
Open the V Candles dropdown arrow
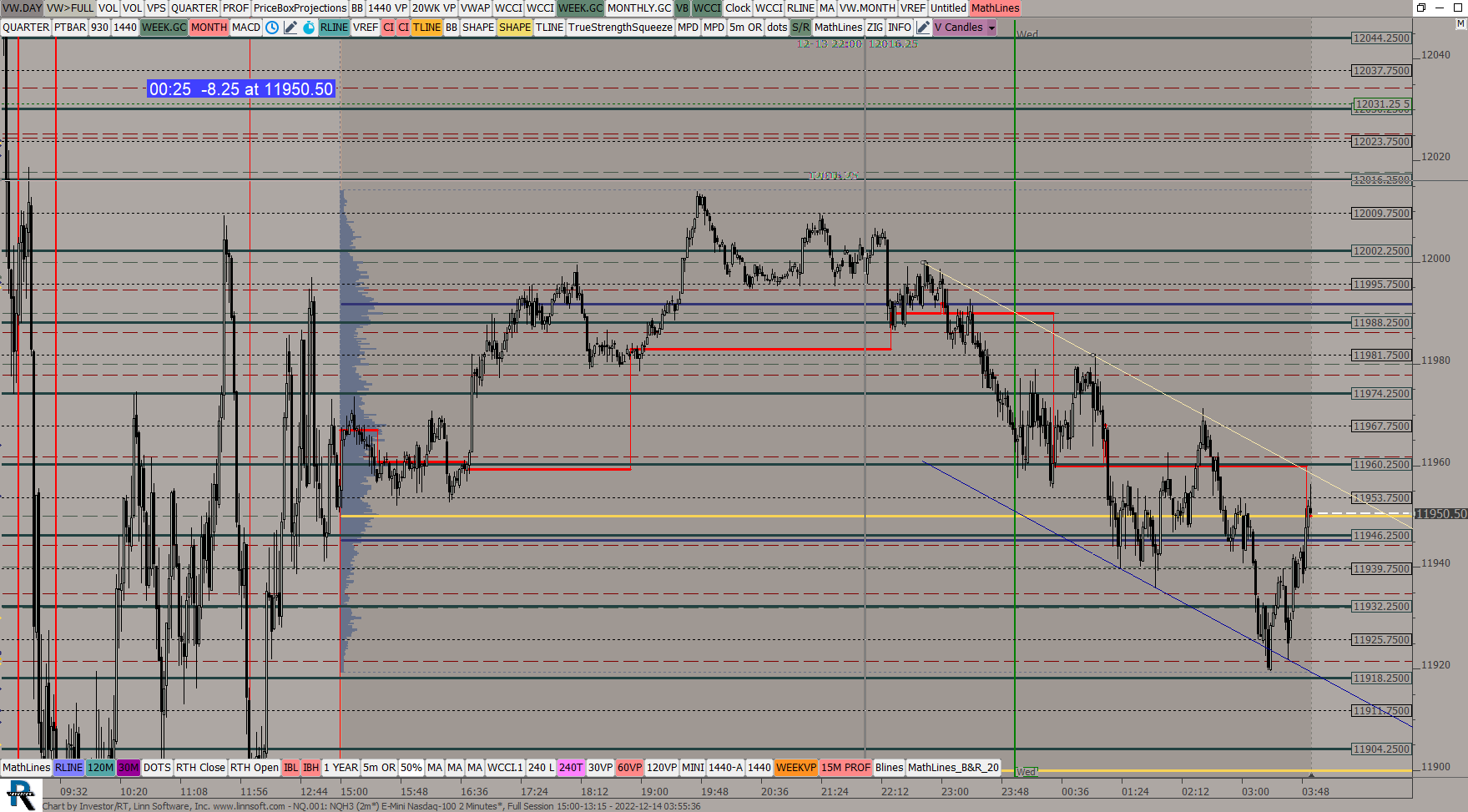[991, 28]
